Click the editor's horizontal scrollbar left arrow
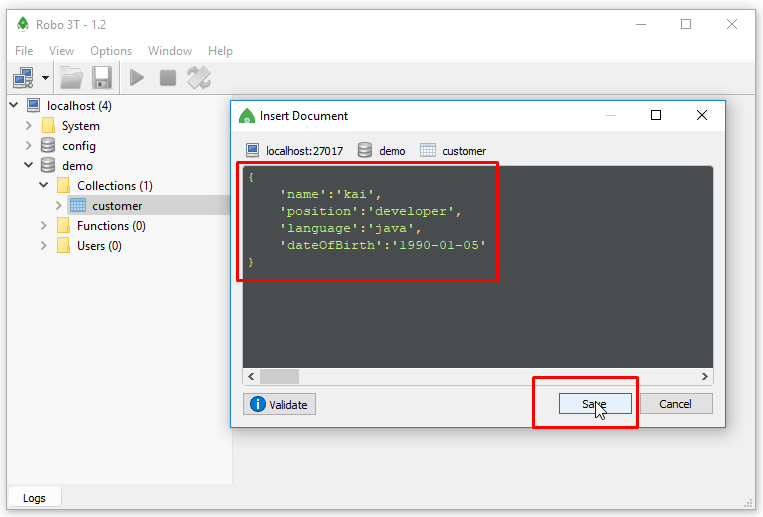Screen dimensions: 763x517 [251, 376]
